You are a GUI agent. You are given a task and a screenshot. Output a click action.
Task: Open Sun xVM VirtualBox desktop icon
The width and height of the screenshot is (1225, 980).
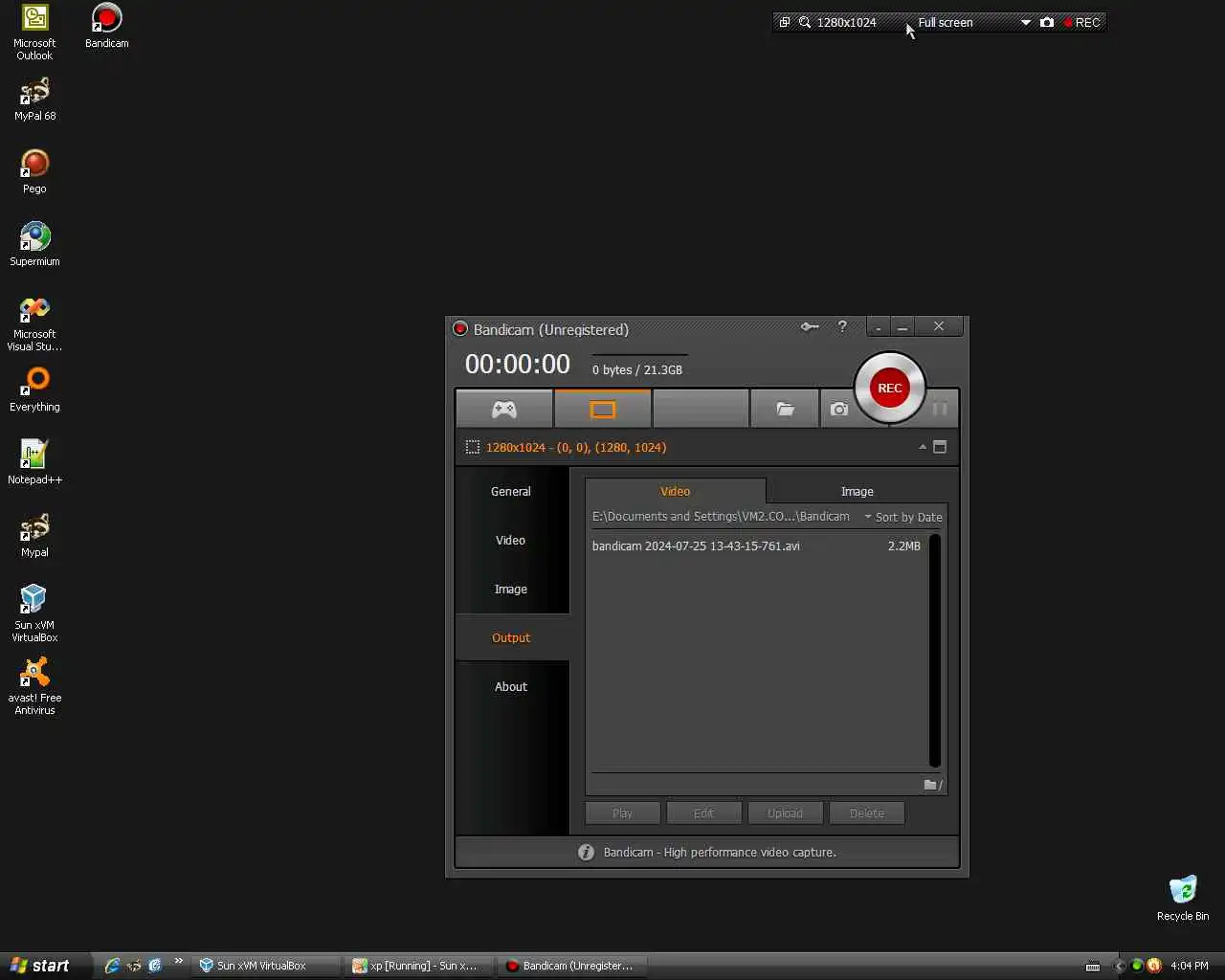pos(34,614)
